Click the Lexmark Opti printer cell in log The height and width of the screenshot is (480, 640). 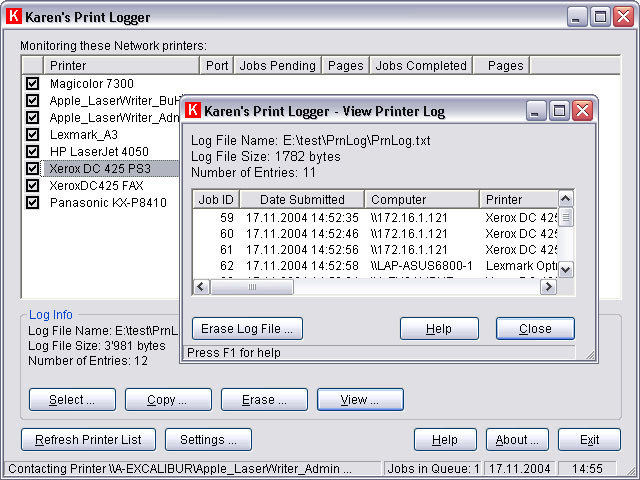[521, 266]
